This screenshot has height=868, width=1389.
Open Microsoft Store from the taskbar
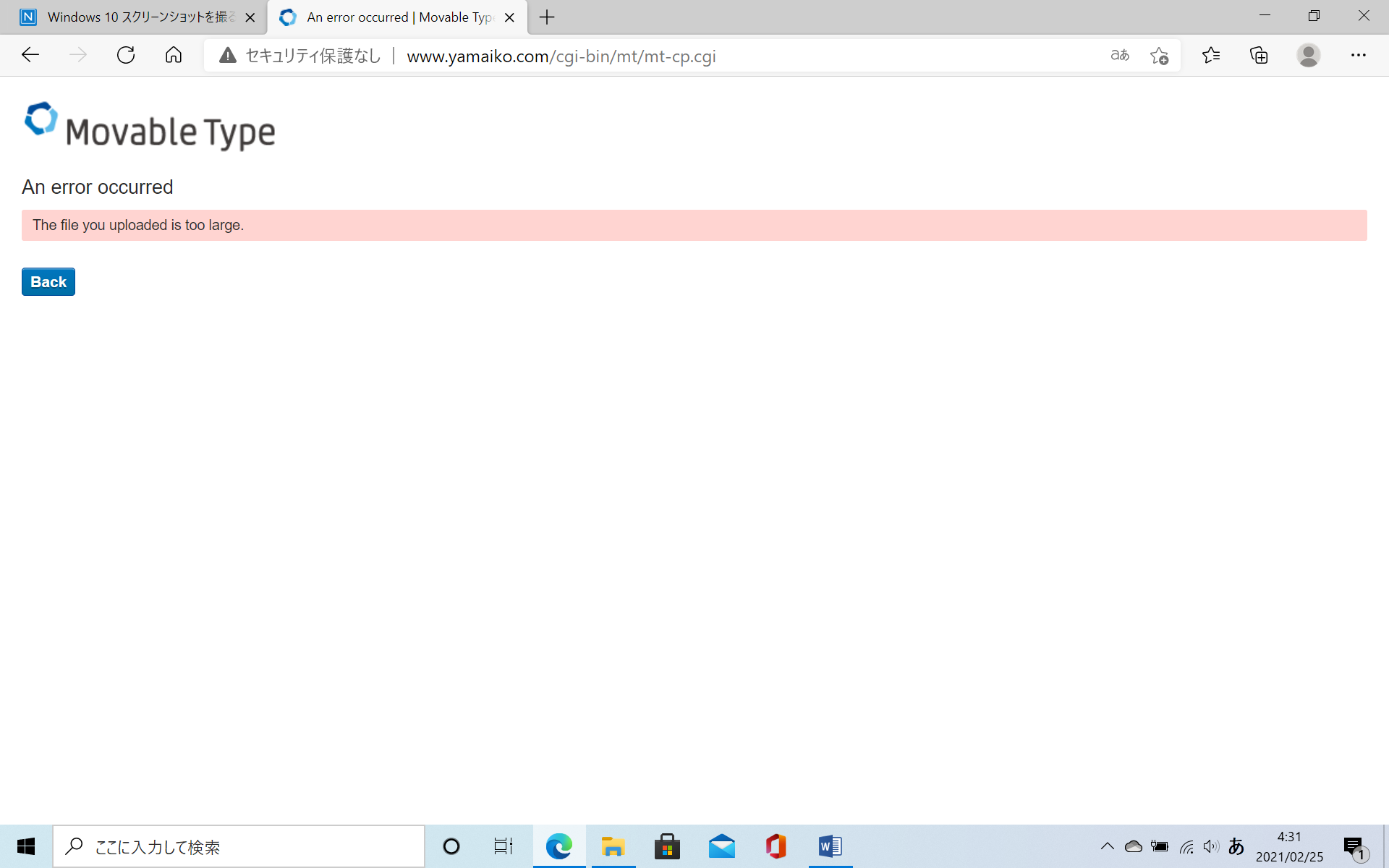(667, 846)
